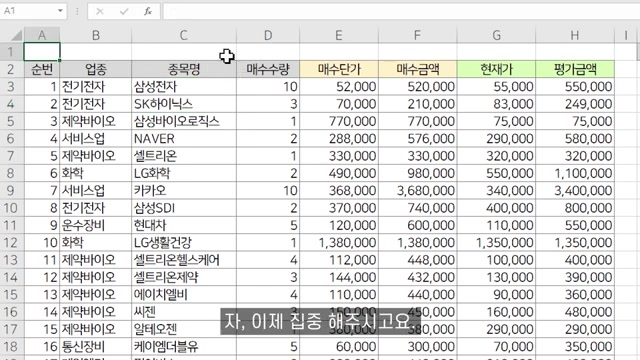Select row 18 header

pos(11,347)
